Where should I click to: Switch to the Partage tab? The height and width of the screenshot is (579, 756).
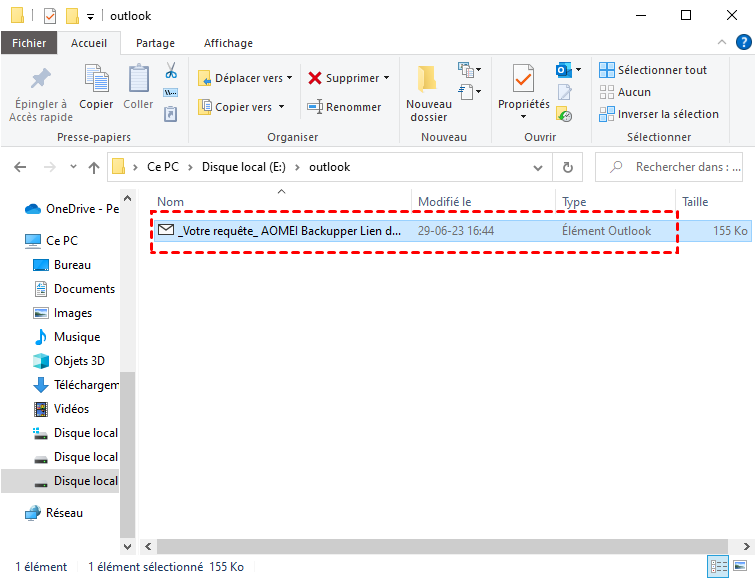coord(155,43)
